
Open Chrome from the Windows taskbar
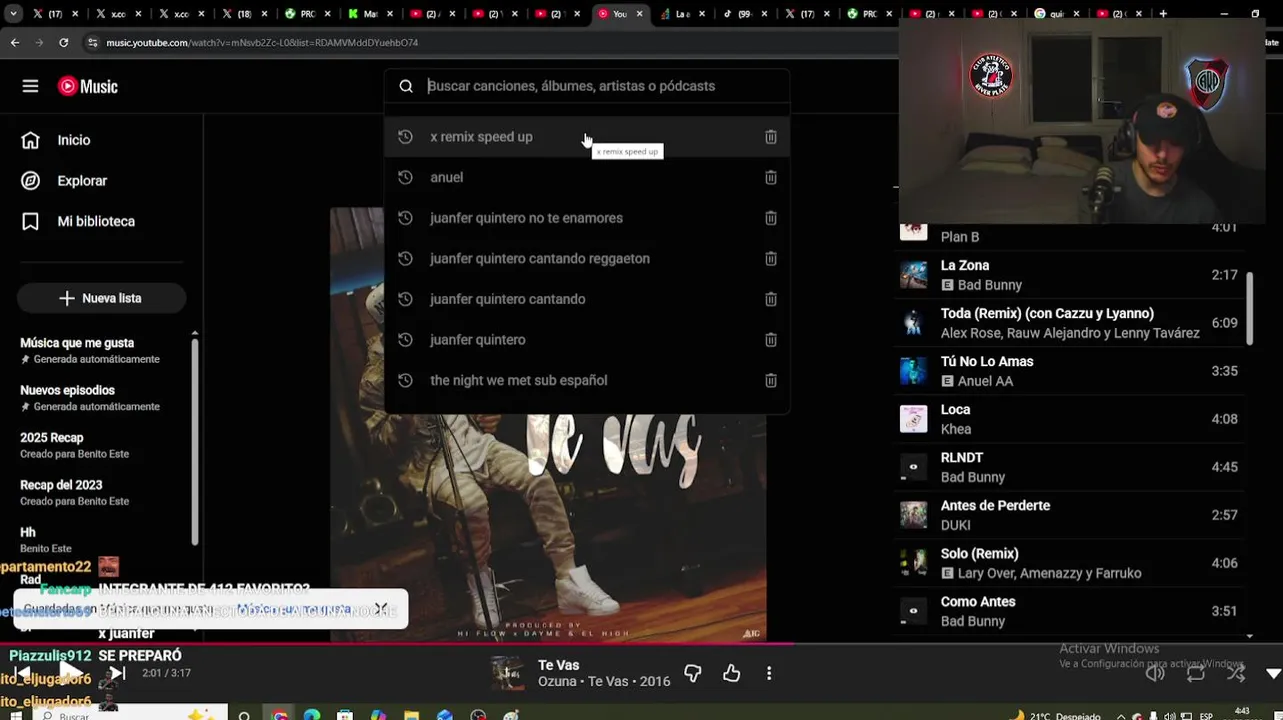coord(280,716)
